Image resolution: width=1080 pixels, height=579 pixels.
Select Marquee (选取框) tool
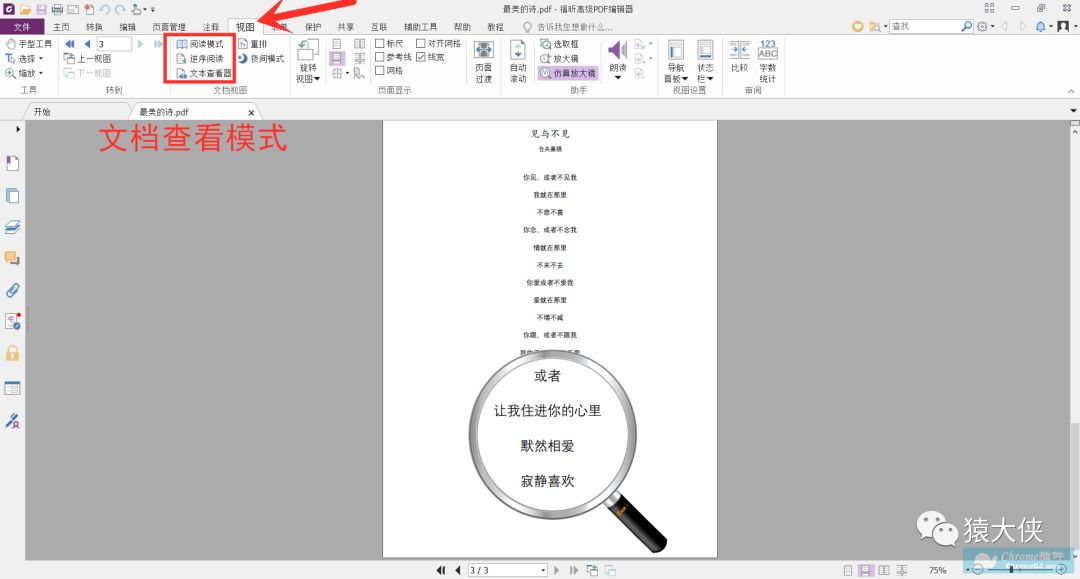(x=559, y=43)
